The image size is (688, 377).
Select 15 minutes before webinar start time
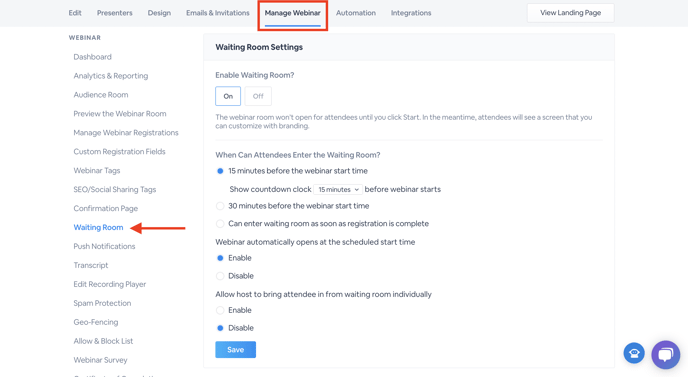[220, 171]
